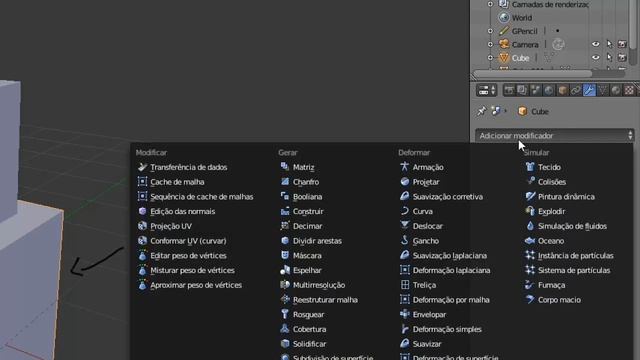This screenshot has height=360, width=640.
Task: Open the Object Data tab (triangle mesh icon)
Action: (602, 90)
